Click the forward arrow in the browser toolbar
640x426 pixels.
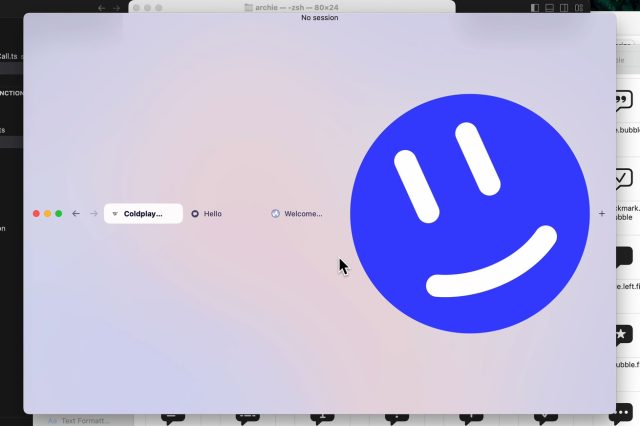coord(94,213)
